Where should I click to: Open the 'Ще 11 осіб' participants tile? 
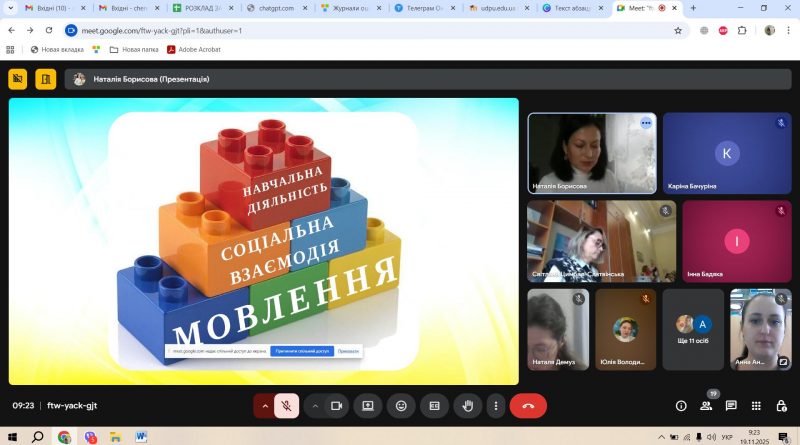point(693,329)
